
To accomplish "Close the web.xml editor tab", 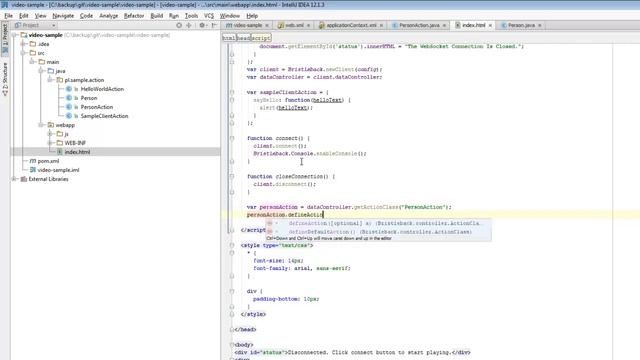I will [x=308, y=25].
